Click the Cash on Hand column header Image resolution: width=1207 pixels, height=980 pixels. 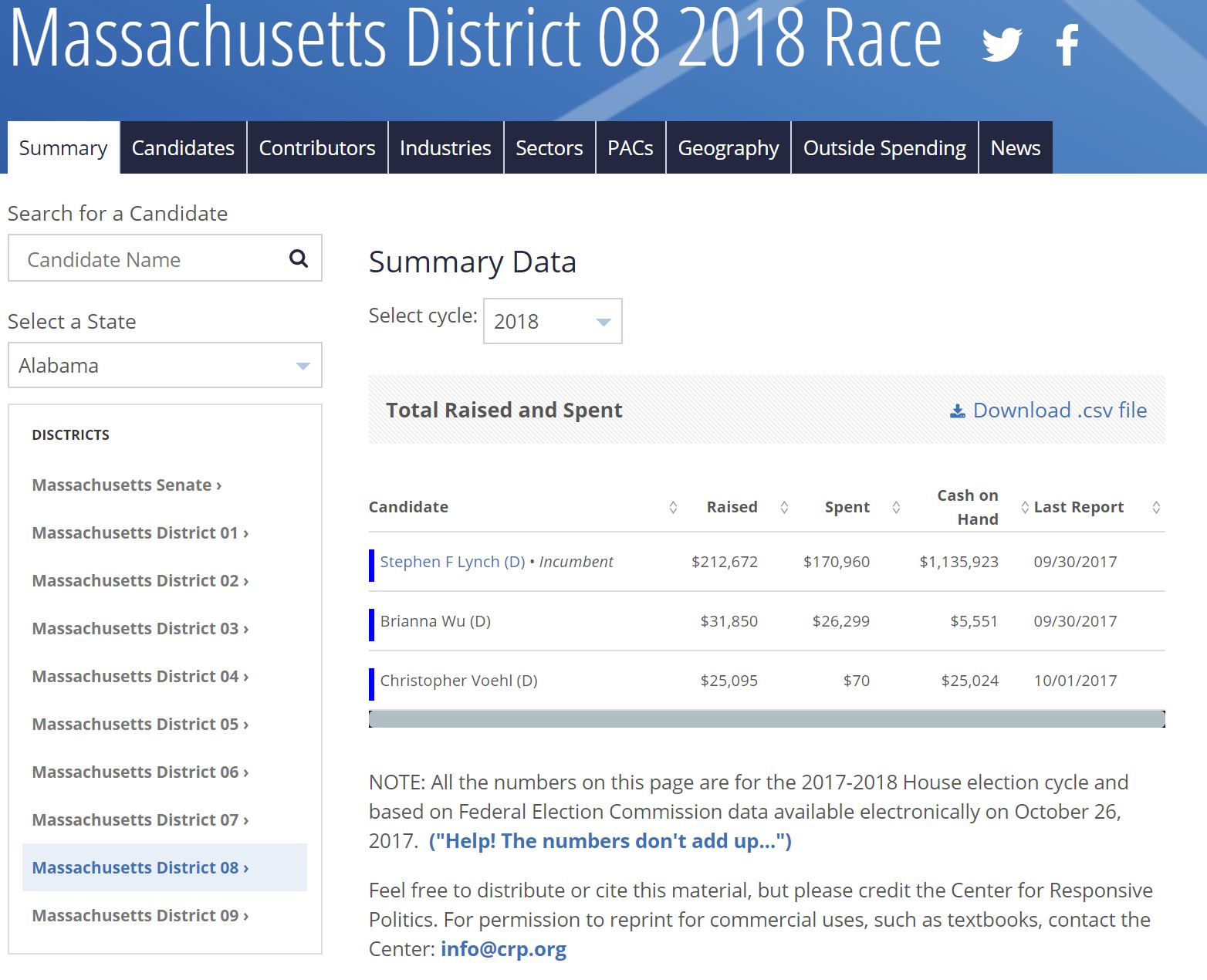(968, 507)
